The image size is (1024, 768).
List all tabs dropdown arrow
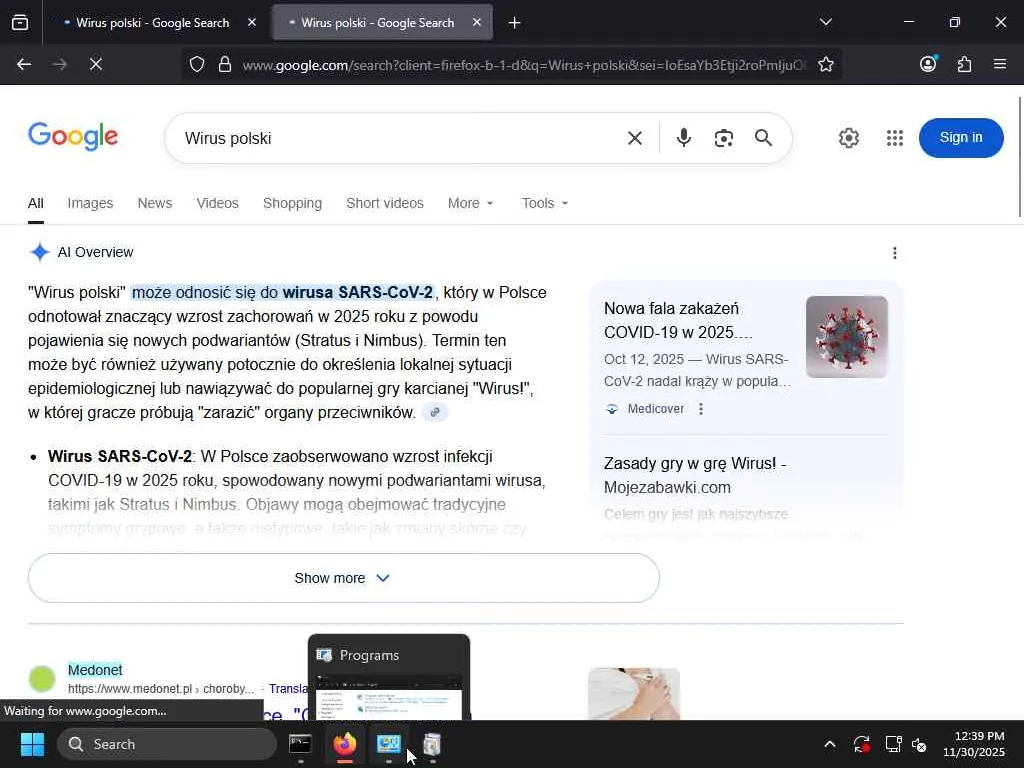(x=825, y=22)
